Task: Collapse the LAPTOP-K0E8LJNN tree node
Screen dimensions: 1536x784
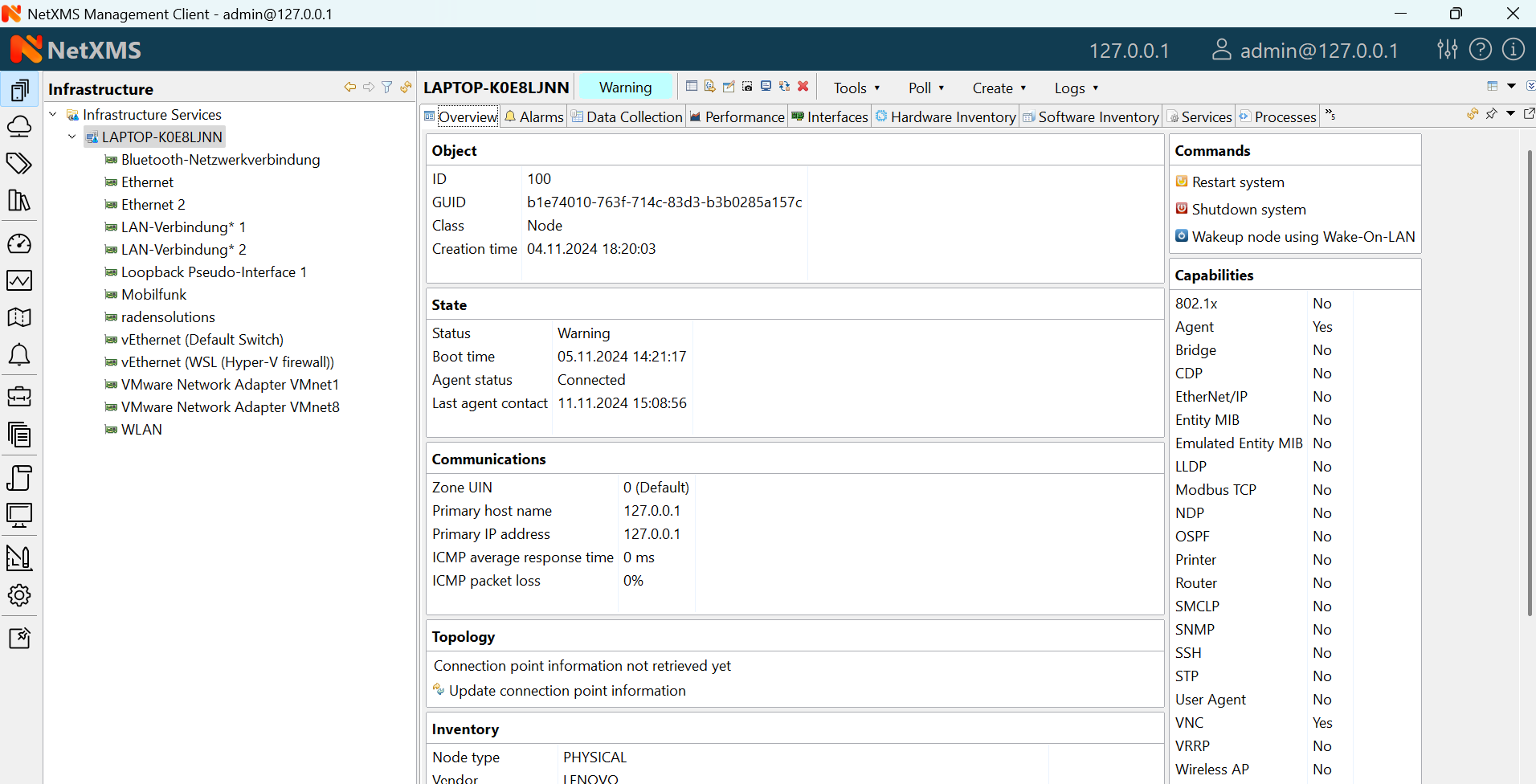Action: [x=71, y=136]
